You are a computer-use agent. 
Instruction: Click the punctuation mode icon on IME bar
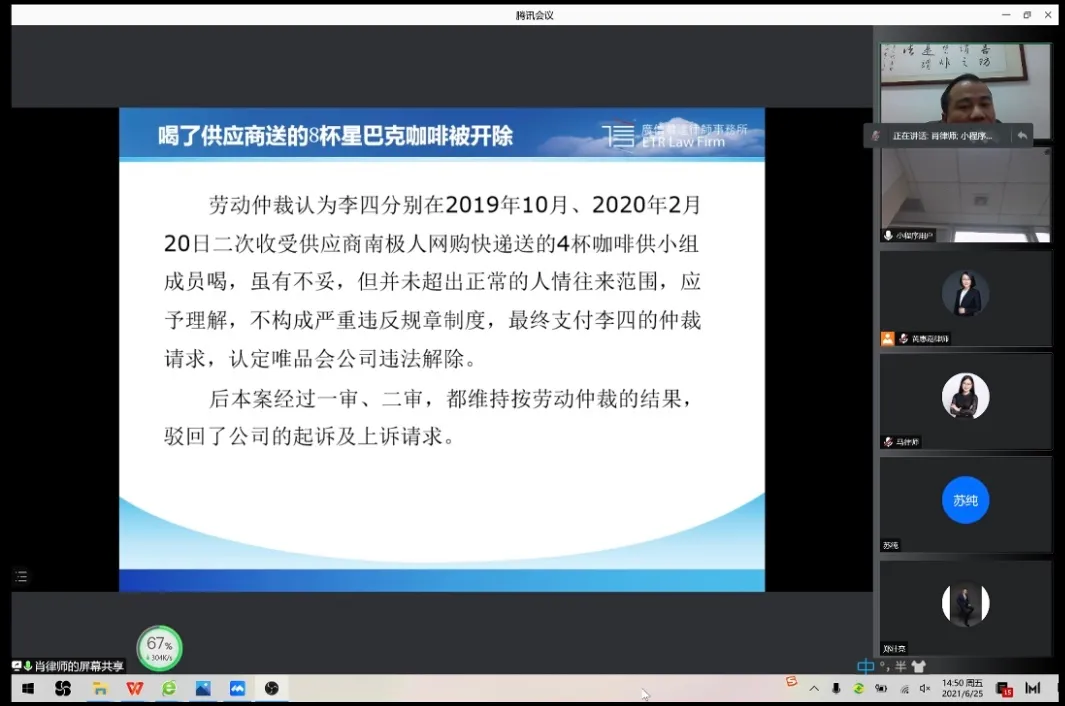(884, 666)
